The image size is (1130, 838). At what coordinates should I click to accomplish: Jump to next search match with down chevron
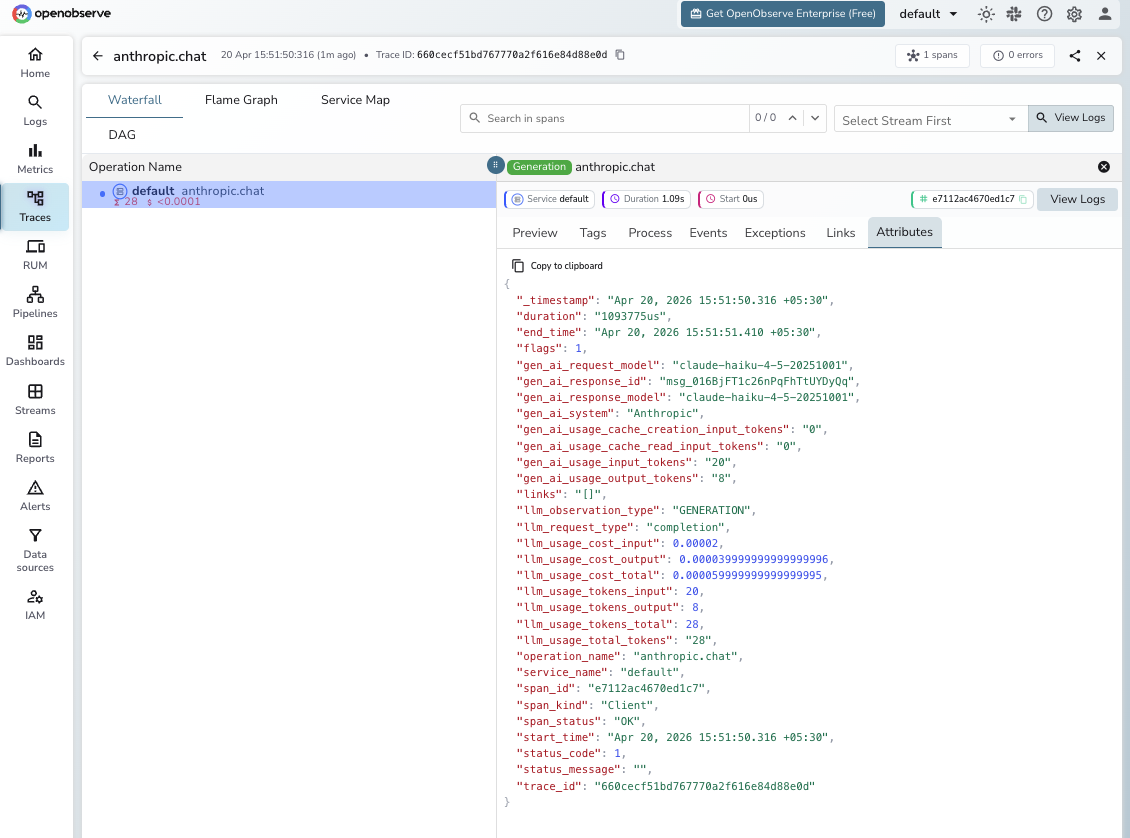815,117
